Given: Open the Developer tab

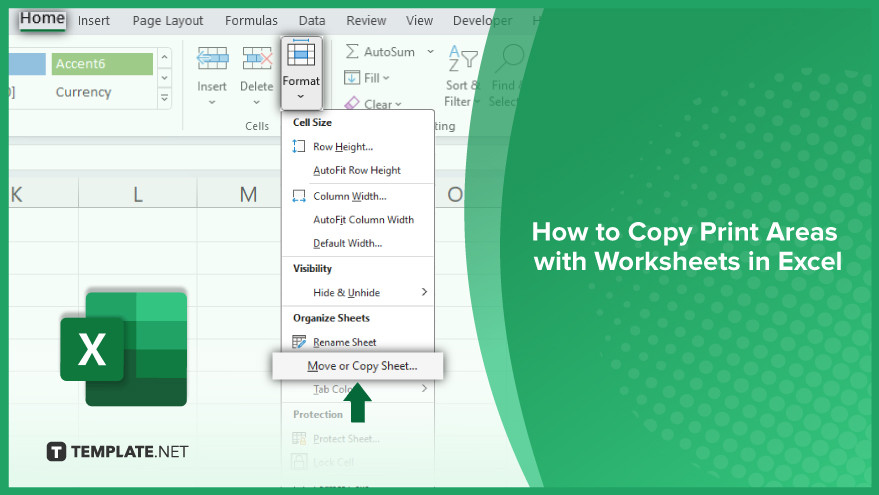Looking at the screenshot, I should point(482,21).
